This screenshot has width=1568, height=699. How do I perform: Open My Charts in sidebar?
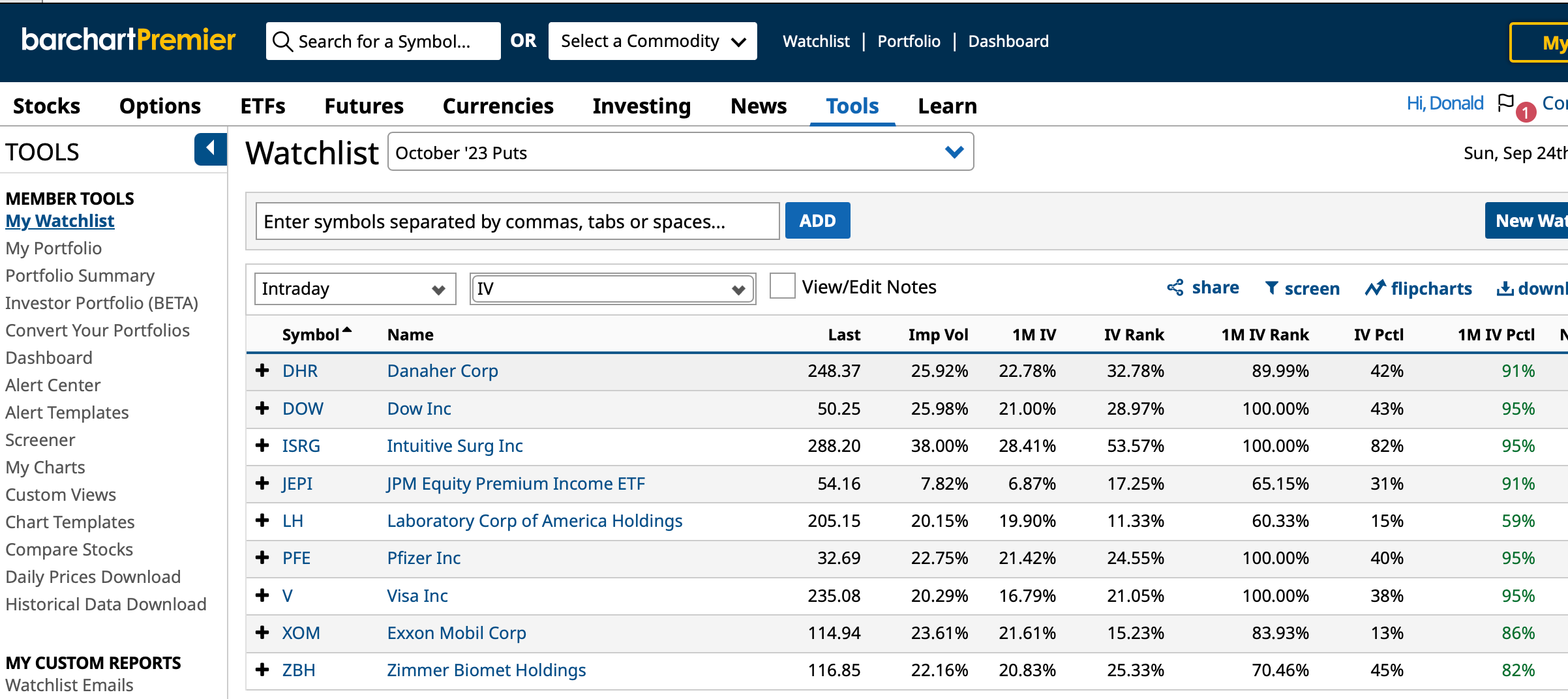click(x=45, y=467)
